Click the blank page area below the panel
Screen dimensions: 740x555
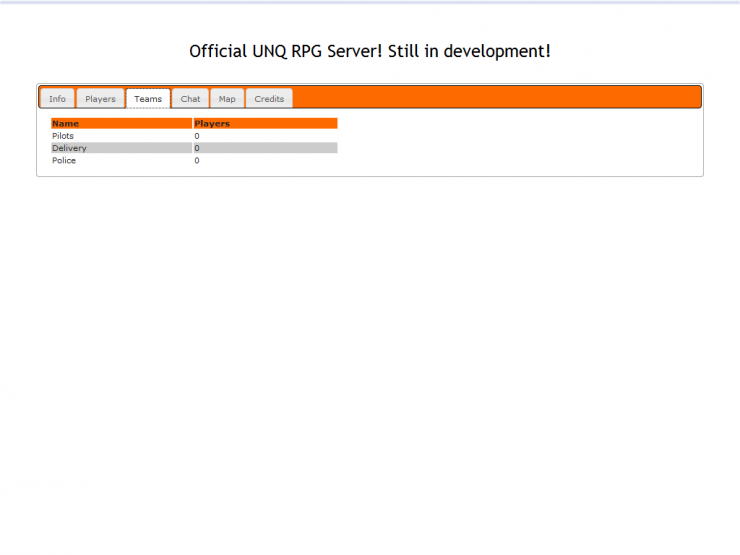tap(370, 350)
